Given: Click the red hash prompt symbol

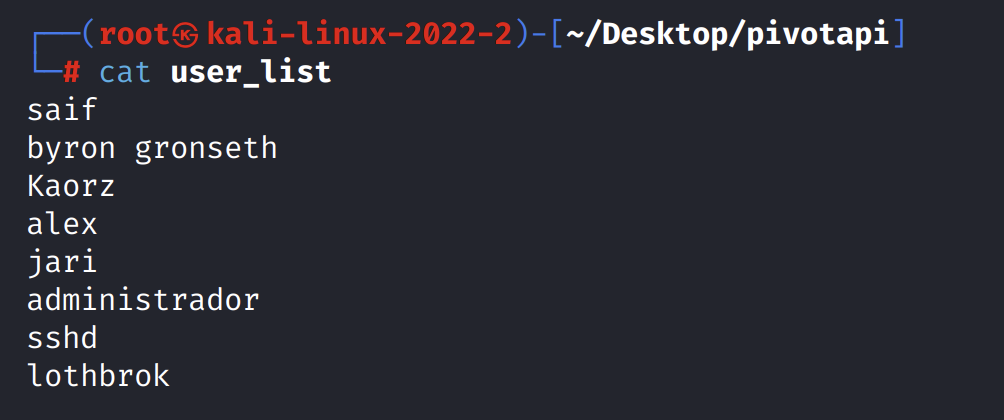Looking at the screenshot, I should tap(72, 73).
